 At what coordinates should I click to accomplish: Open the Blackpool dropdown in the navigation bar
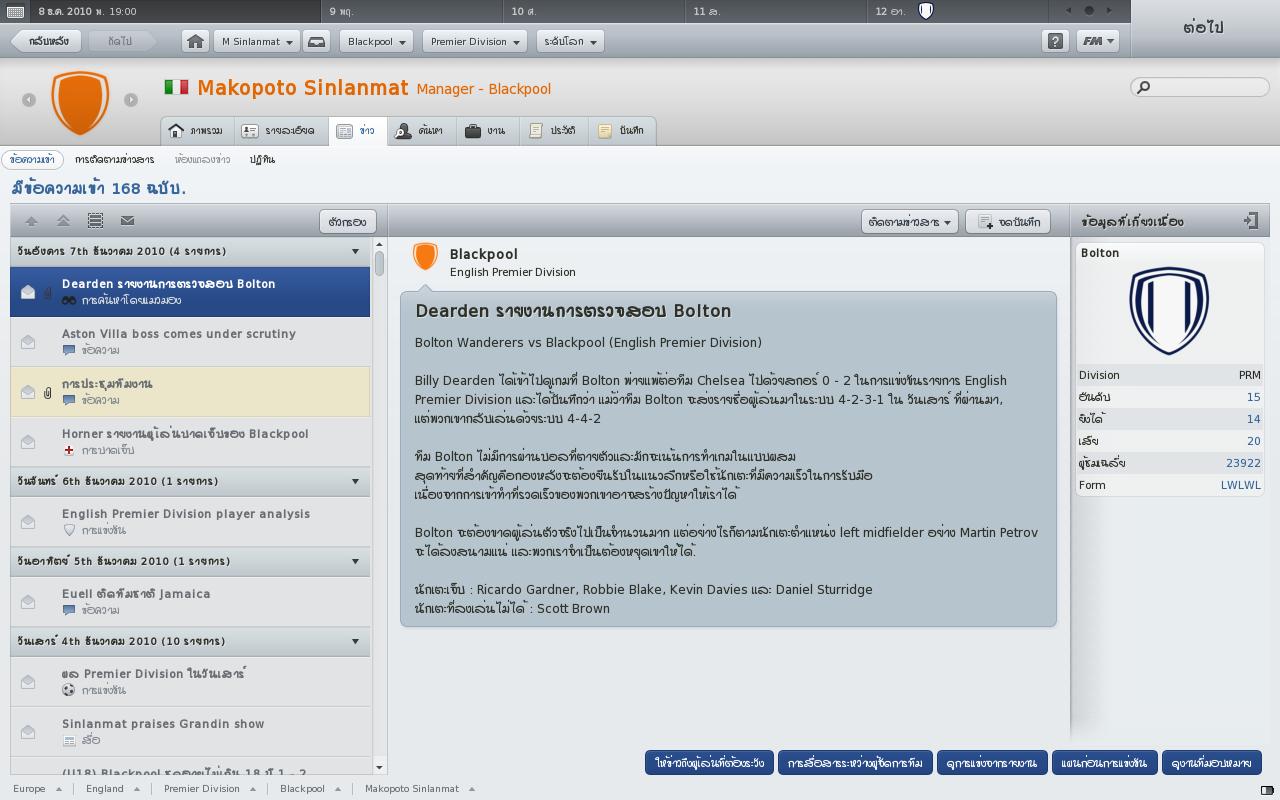pyautogui.click(x=376, y=41)
